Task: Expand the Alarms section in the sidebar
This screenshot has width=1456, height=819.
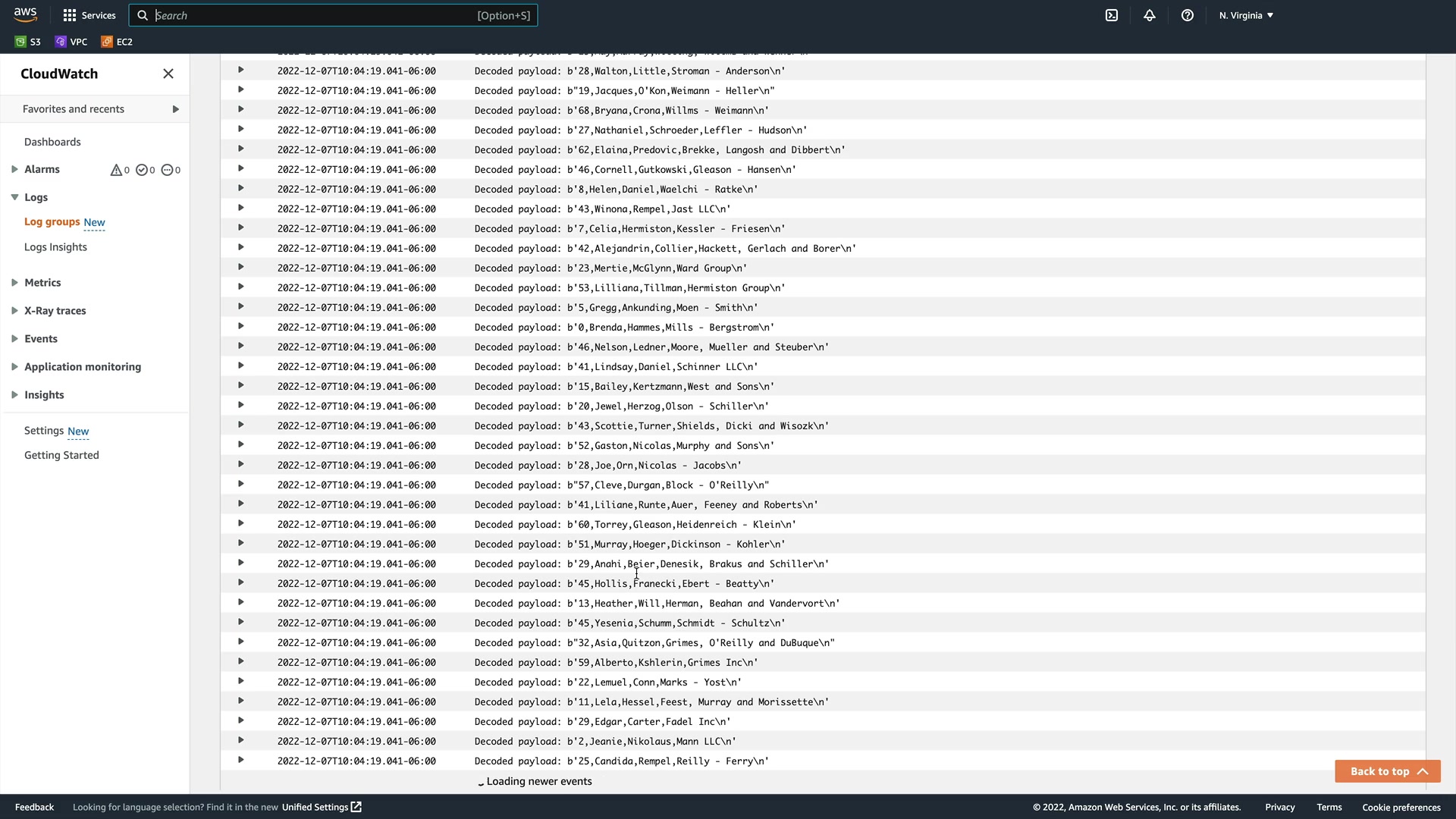Action: [14, 169]
